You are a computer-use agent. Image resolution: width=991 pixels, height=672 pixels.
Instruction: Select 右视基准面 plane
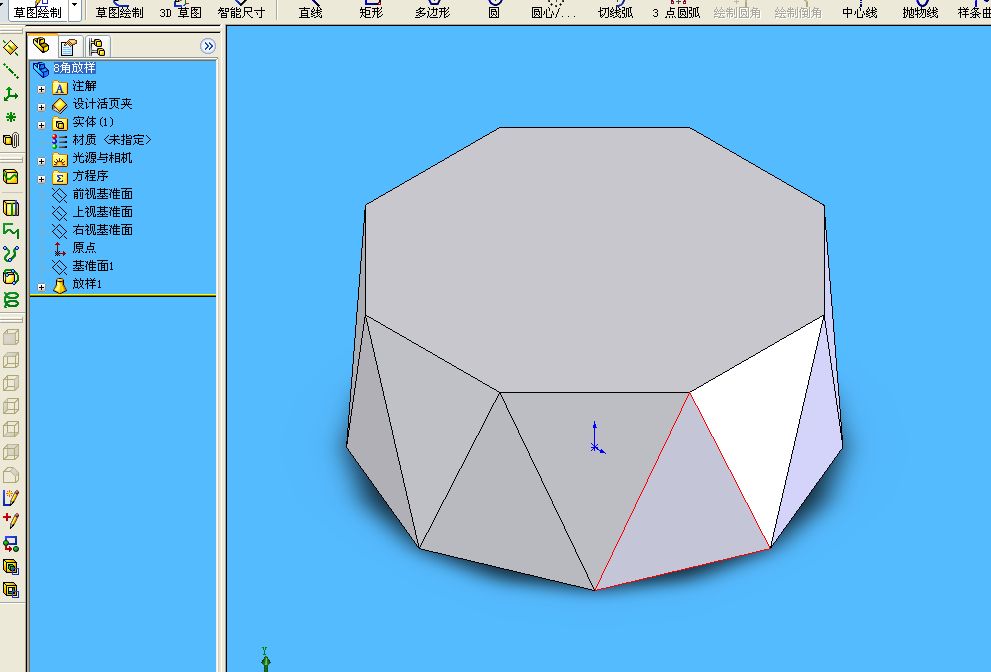coord(102,229)
